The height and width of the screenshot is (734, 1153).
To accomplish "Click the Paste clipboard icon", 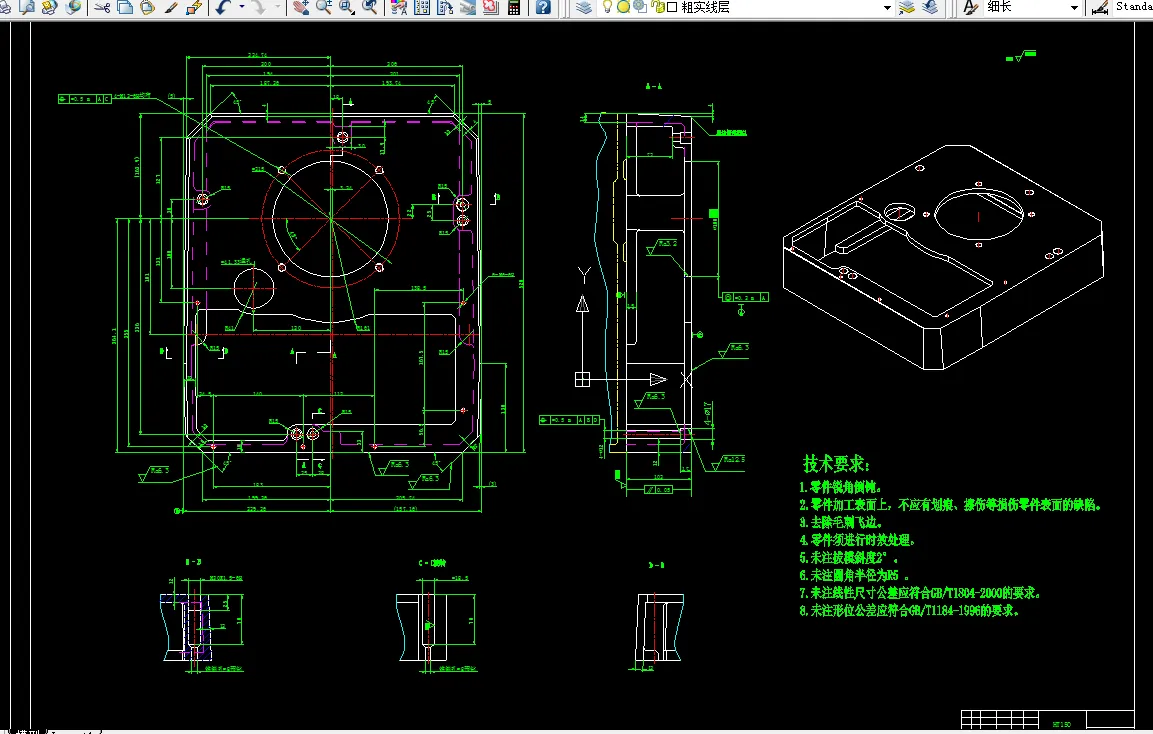I will [x=148, y=7].
